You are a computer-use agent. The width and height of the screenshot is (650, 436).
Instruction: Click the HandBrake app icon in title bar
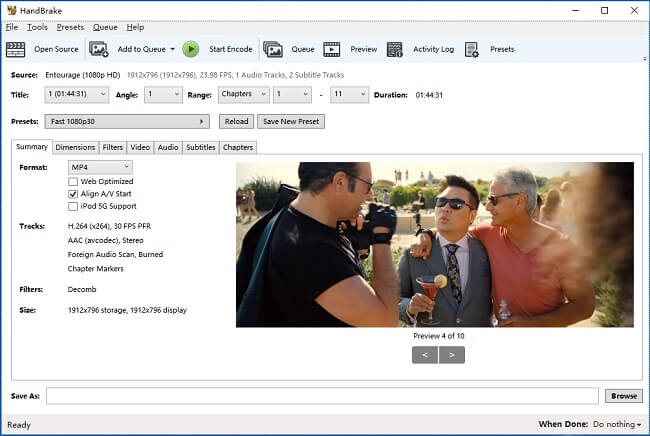(11, 10)
